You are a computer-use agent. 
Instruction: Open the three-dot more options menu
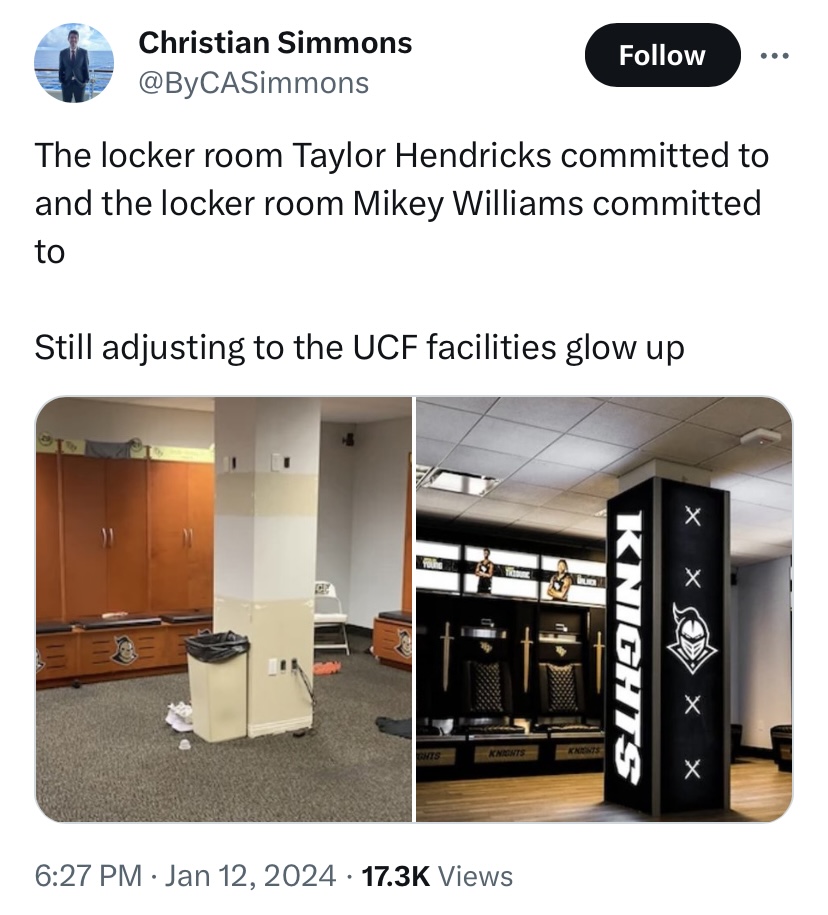coord(775,56)
